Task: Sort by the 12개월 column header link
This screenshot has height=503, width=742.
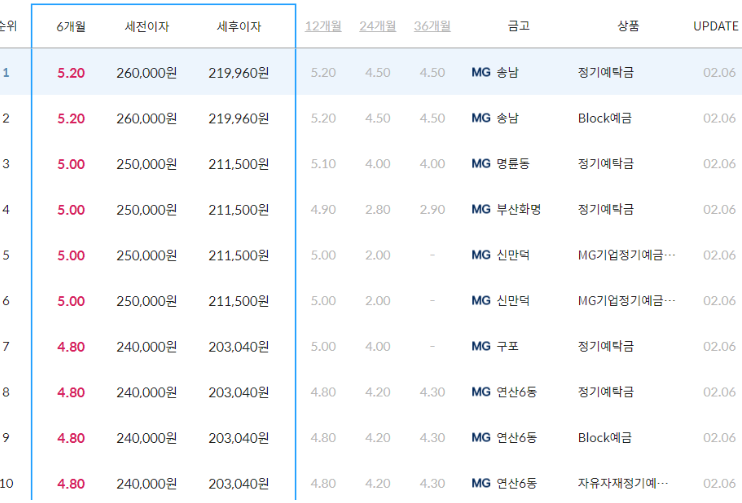Action: coord(323,26)
